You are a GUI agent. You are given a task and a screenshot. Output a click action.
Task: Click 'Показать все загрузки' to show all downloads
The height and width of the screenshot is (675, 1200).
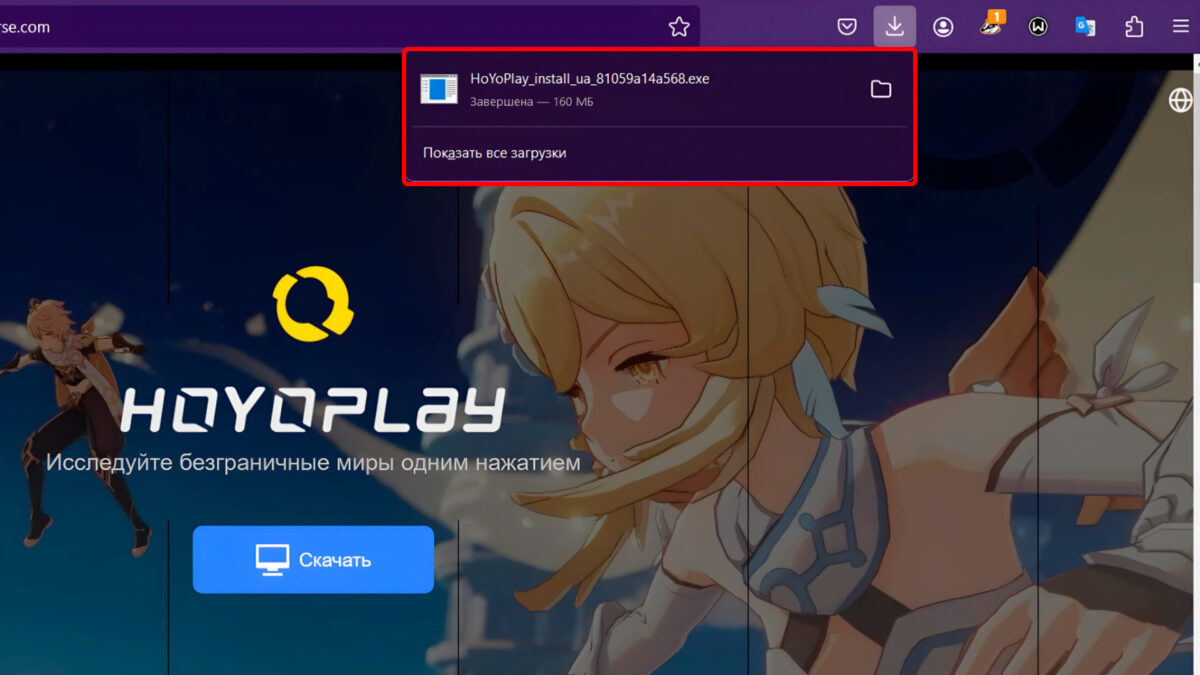pos(494,153)
